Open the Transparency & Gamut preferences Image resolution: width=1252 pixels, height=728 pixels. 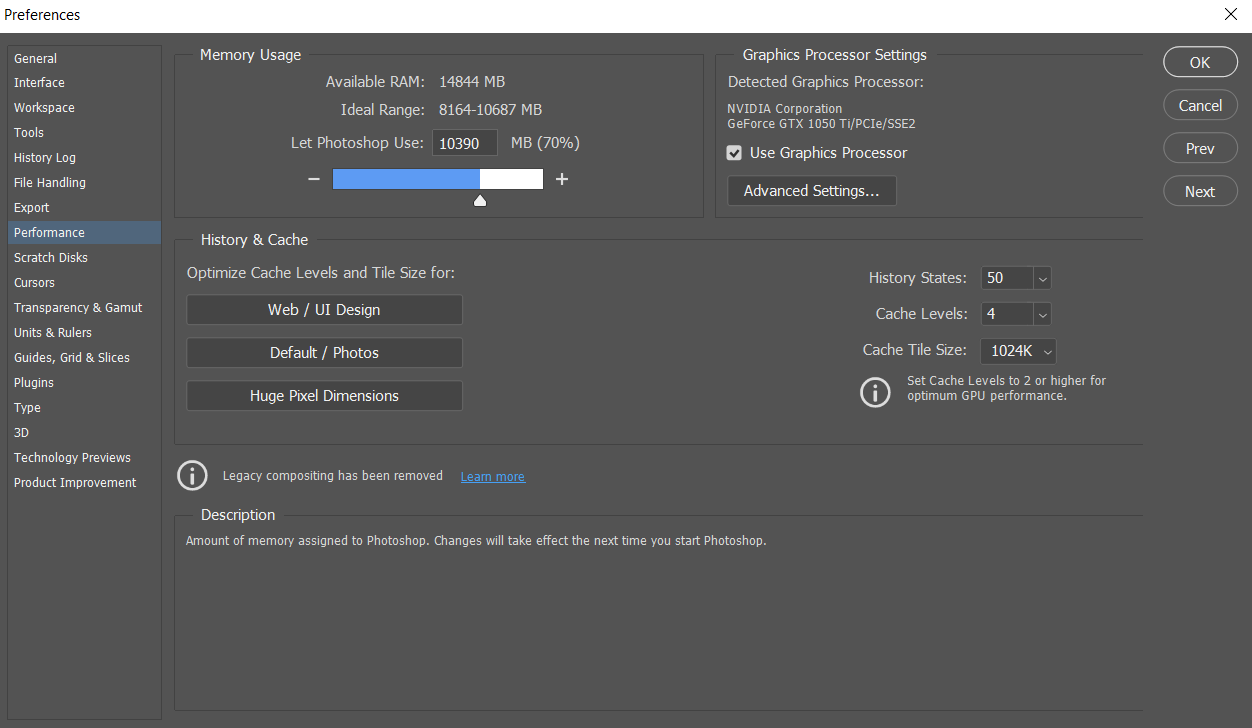tap(78, 307)
